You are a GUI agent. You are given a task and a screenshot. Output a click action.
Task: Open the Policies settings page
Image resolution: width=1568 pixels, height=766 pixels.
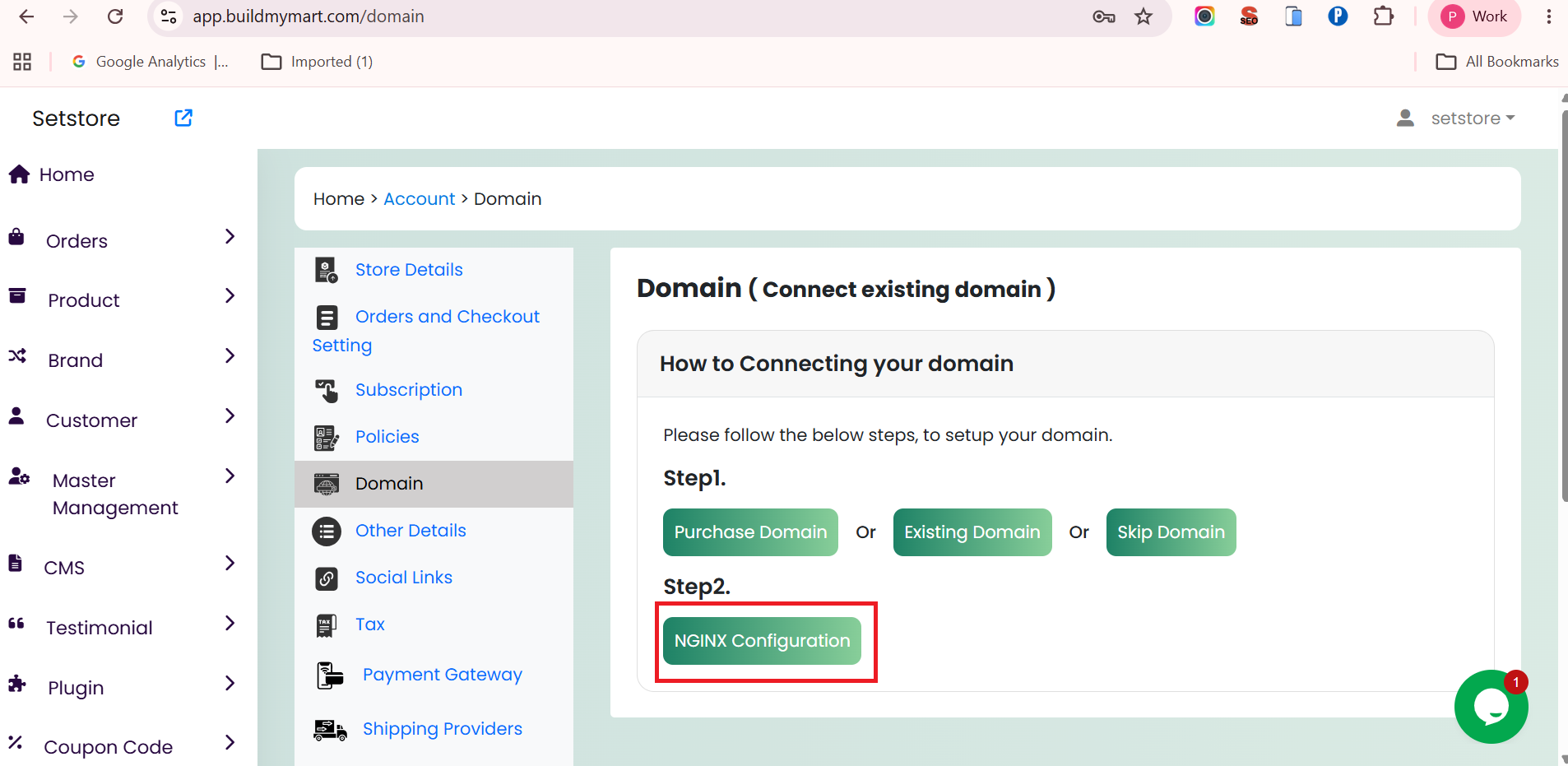click(387, 437)
